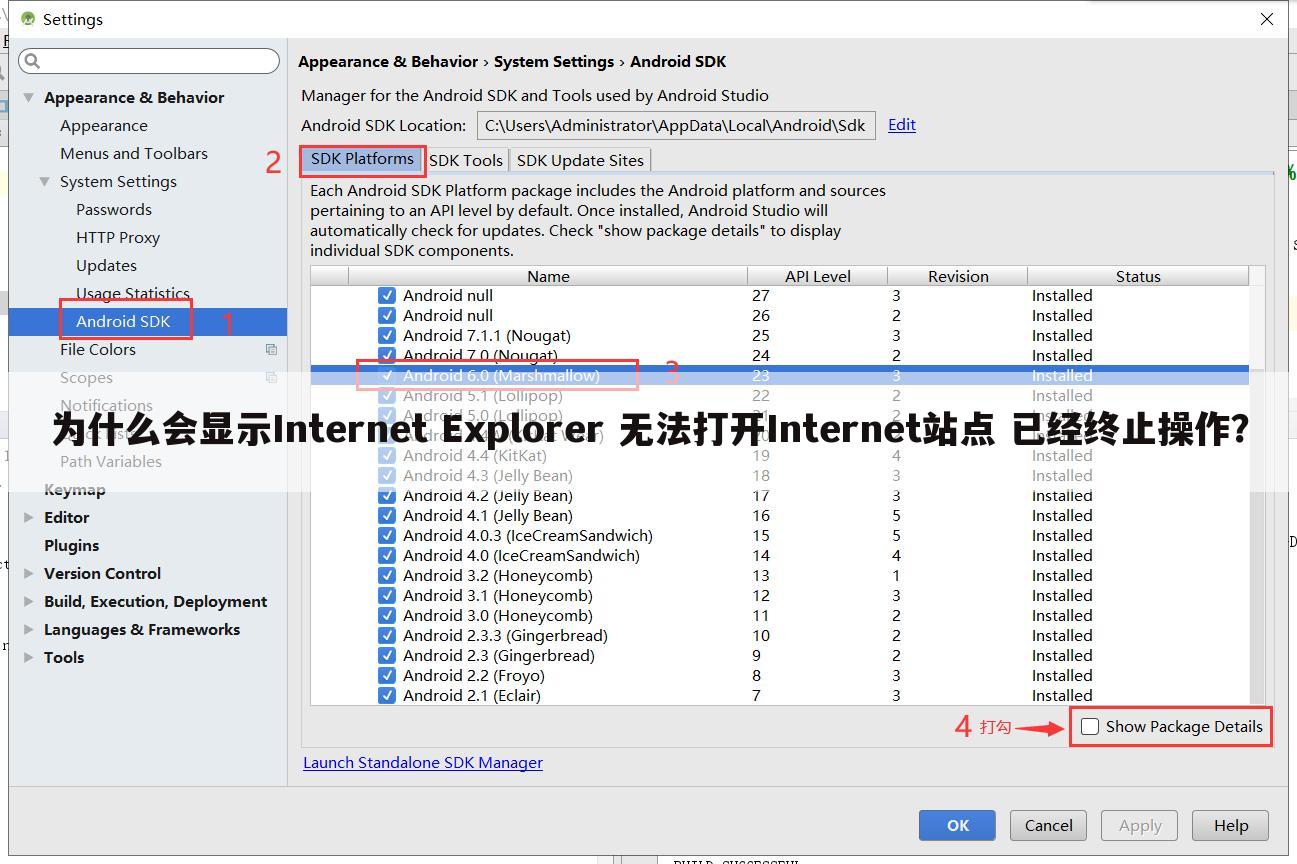This screenshot has height=864, width=1297.
Task: Click Edit link for SDK location
Action: click(x=901, y=124)
